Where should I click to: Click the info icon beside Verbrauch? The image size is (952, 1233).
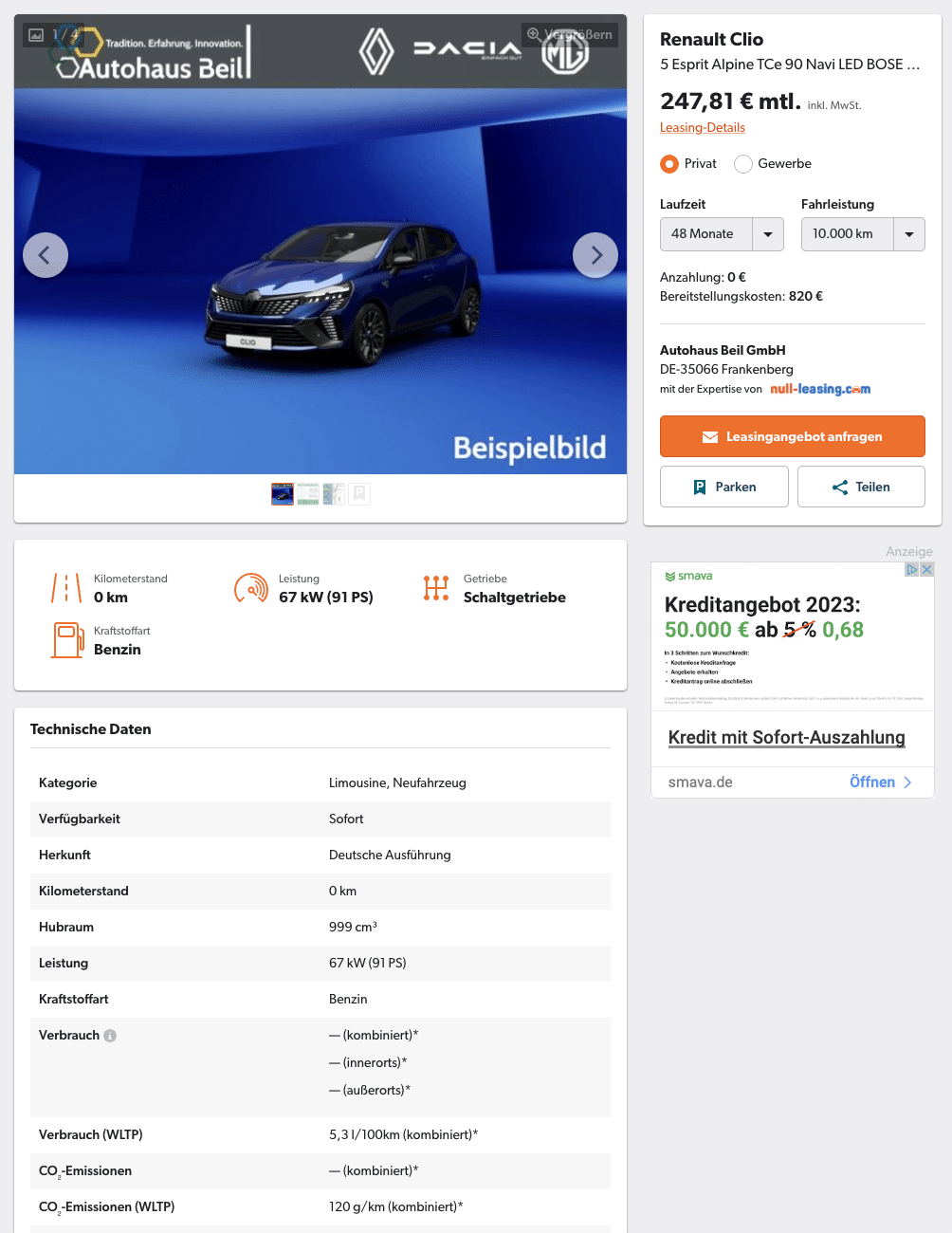coord(110,1036)
